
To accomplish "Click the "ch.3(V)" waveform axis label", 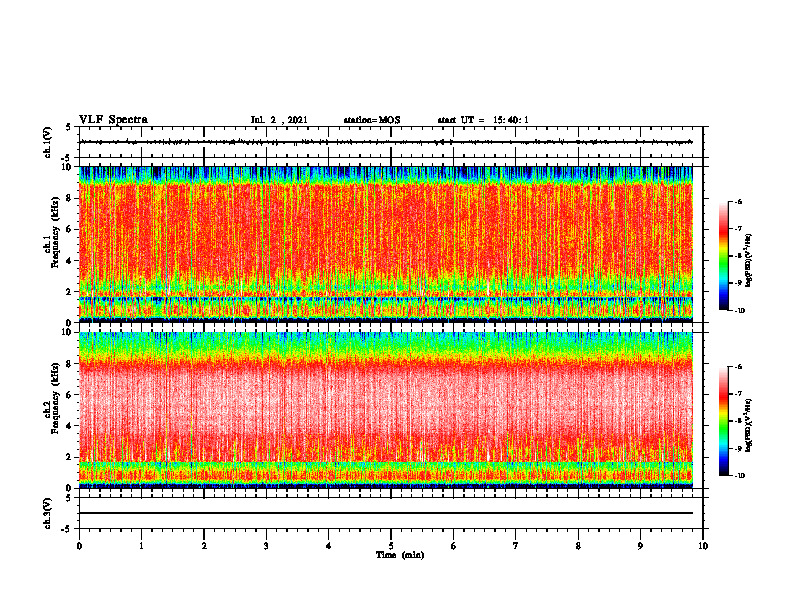I will 47,513.
